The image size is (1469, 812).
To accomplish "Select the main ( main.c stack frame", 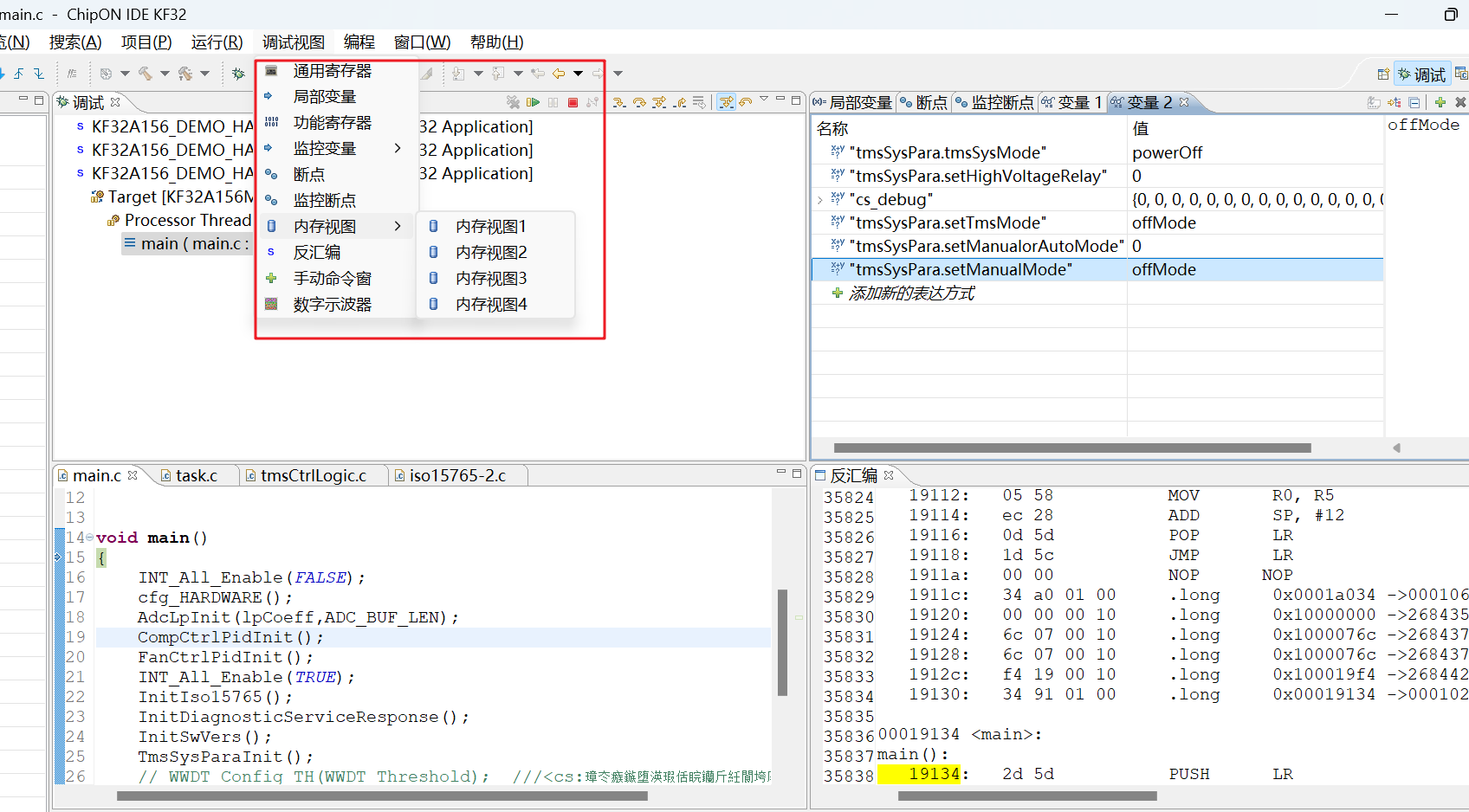I will pos(186,244).
